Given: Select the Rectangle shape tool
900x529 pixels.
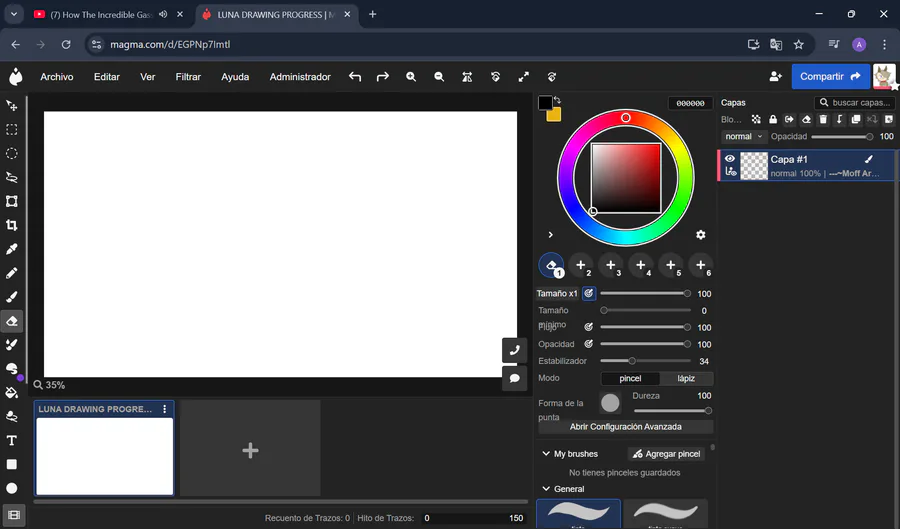Looking at the screenshot, I should [x=11, y=464].
